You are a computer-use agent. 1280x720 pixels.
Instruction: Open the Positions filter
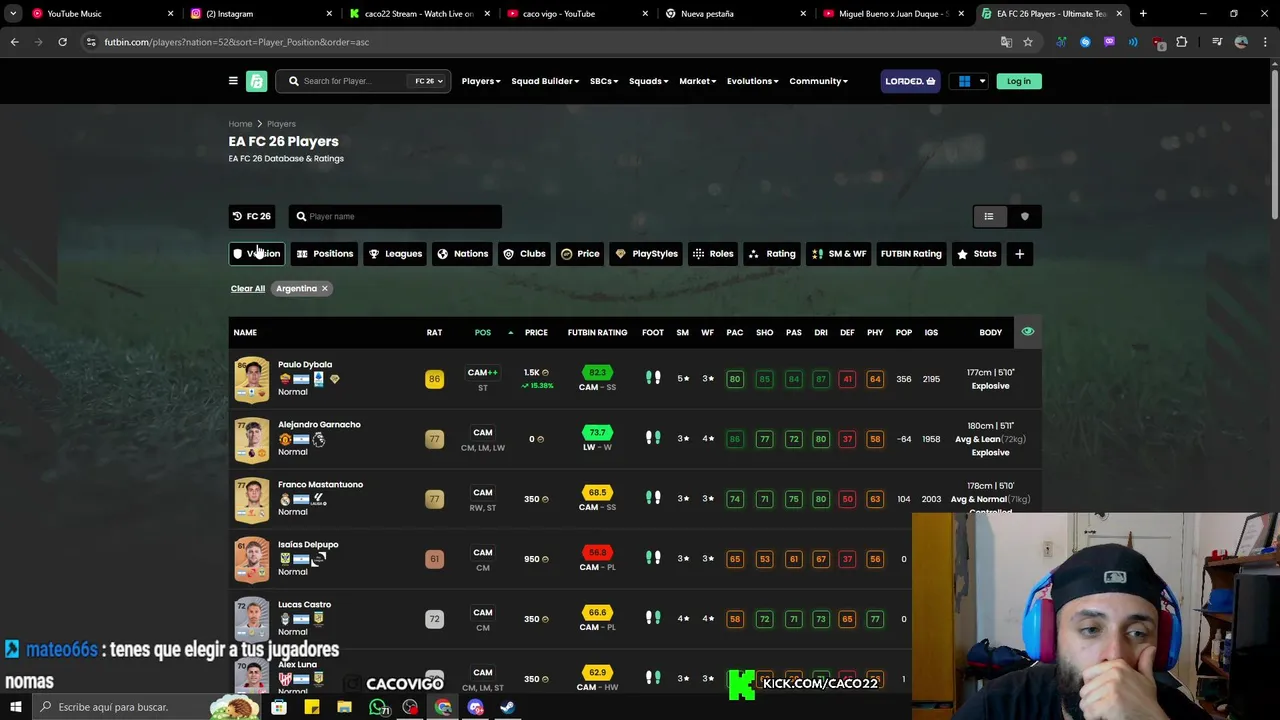click(324, 254)
